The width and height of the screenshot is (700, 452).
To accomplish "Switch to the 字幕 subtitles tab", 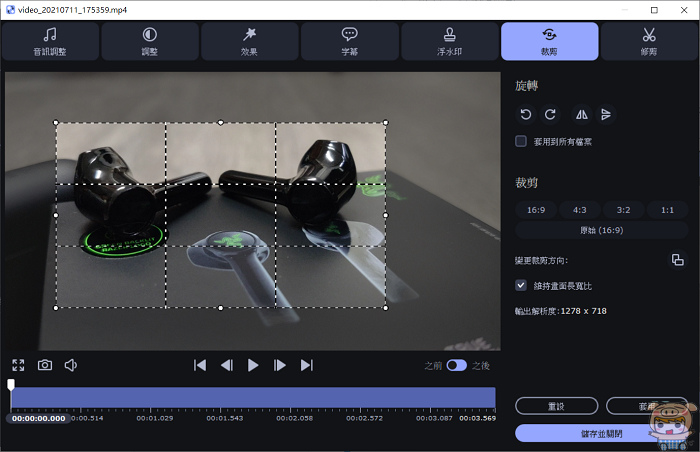I will point(350,42).
